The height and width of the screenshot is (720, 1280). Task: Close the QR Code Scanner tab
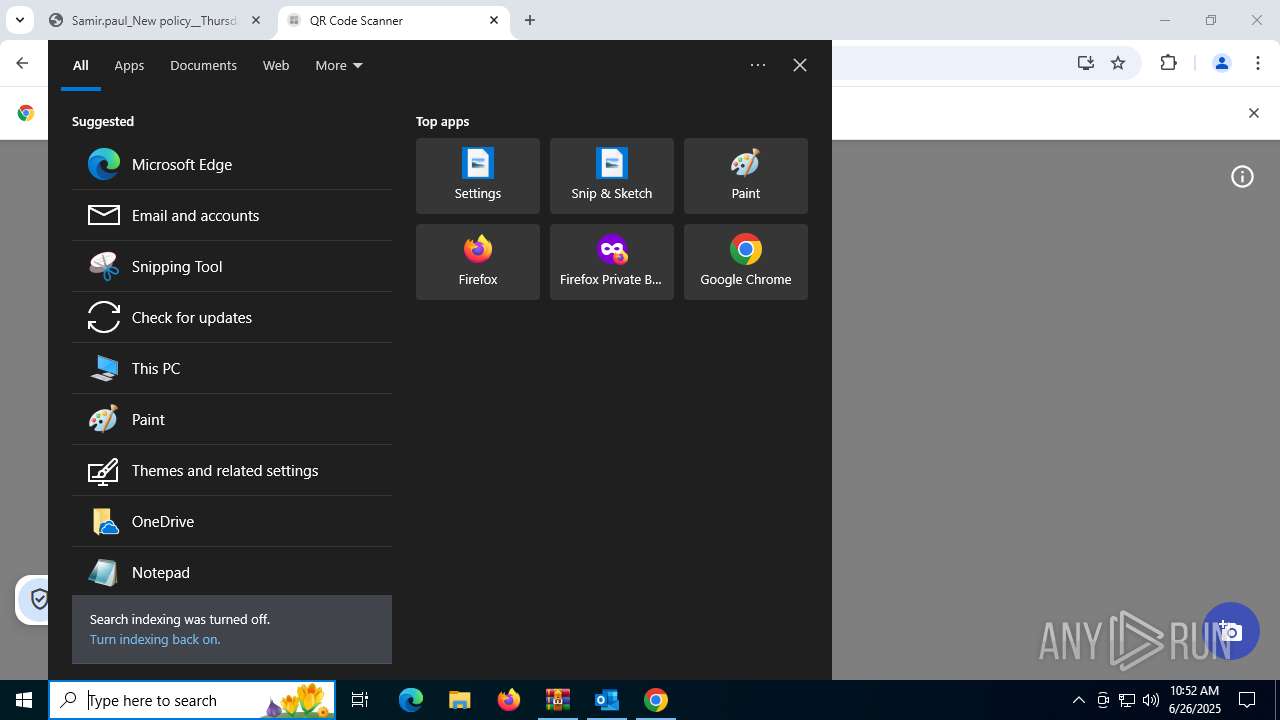click(494, 20)
